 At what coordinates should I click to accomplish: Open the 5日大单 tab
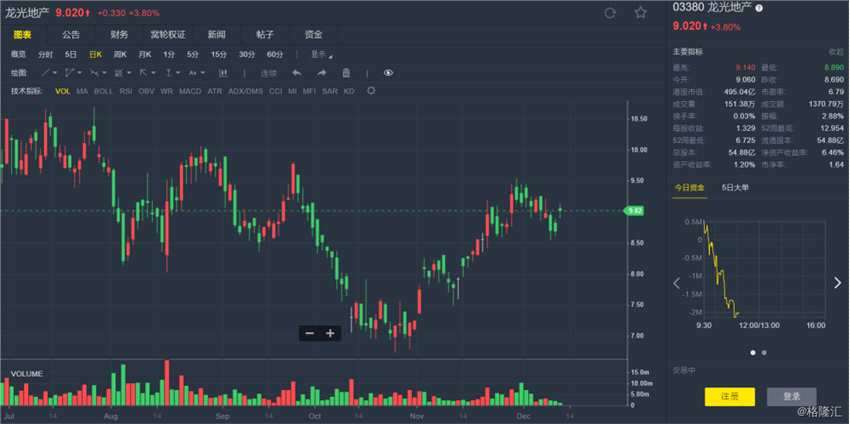[x=735, y=187]
